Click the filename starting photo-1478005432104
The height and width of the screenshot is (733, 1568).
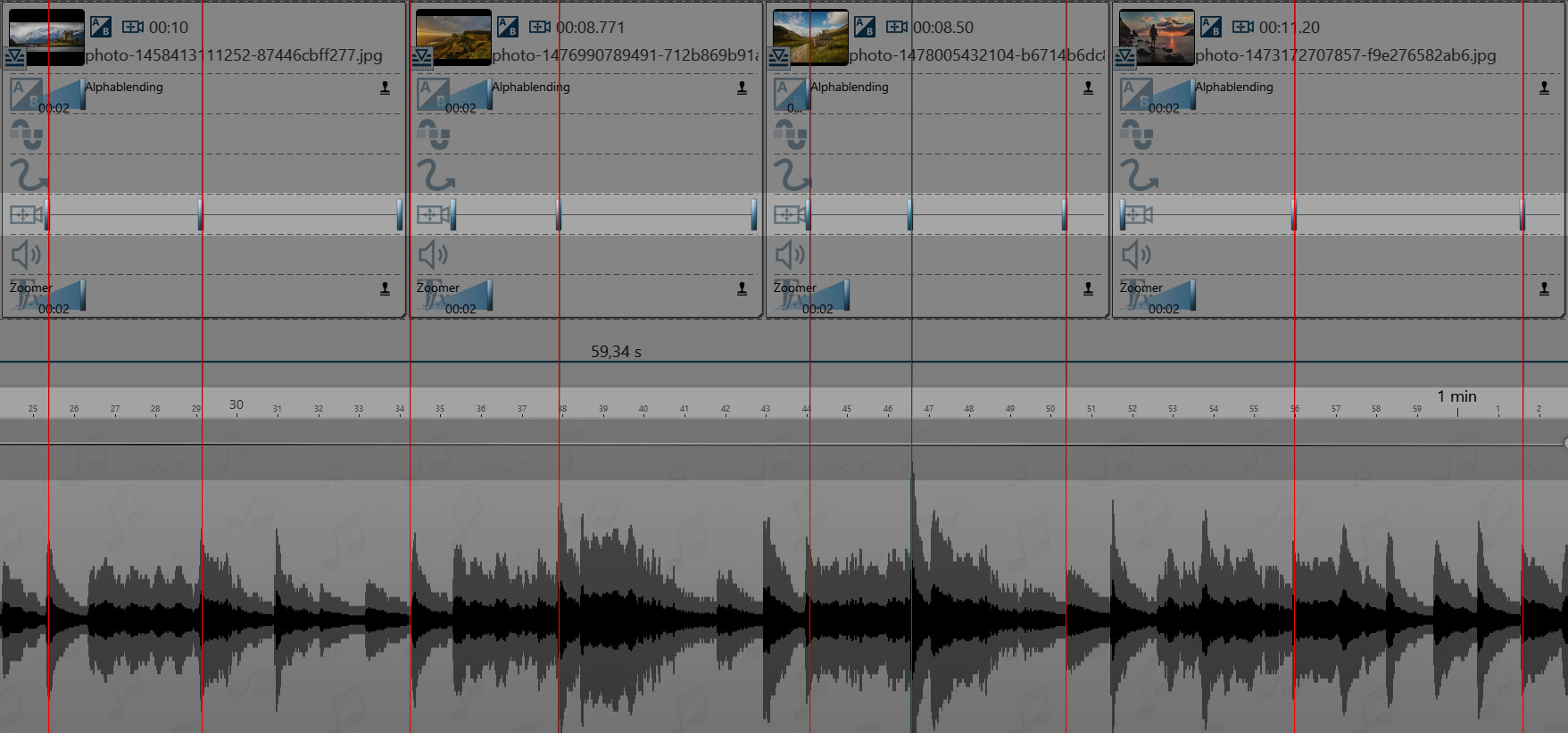click(977, 55)
